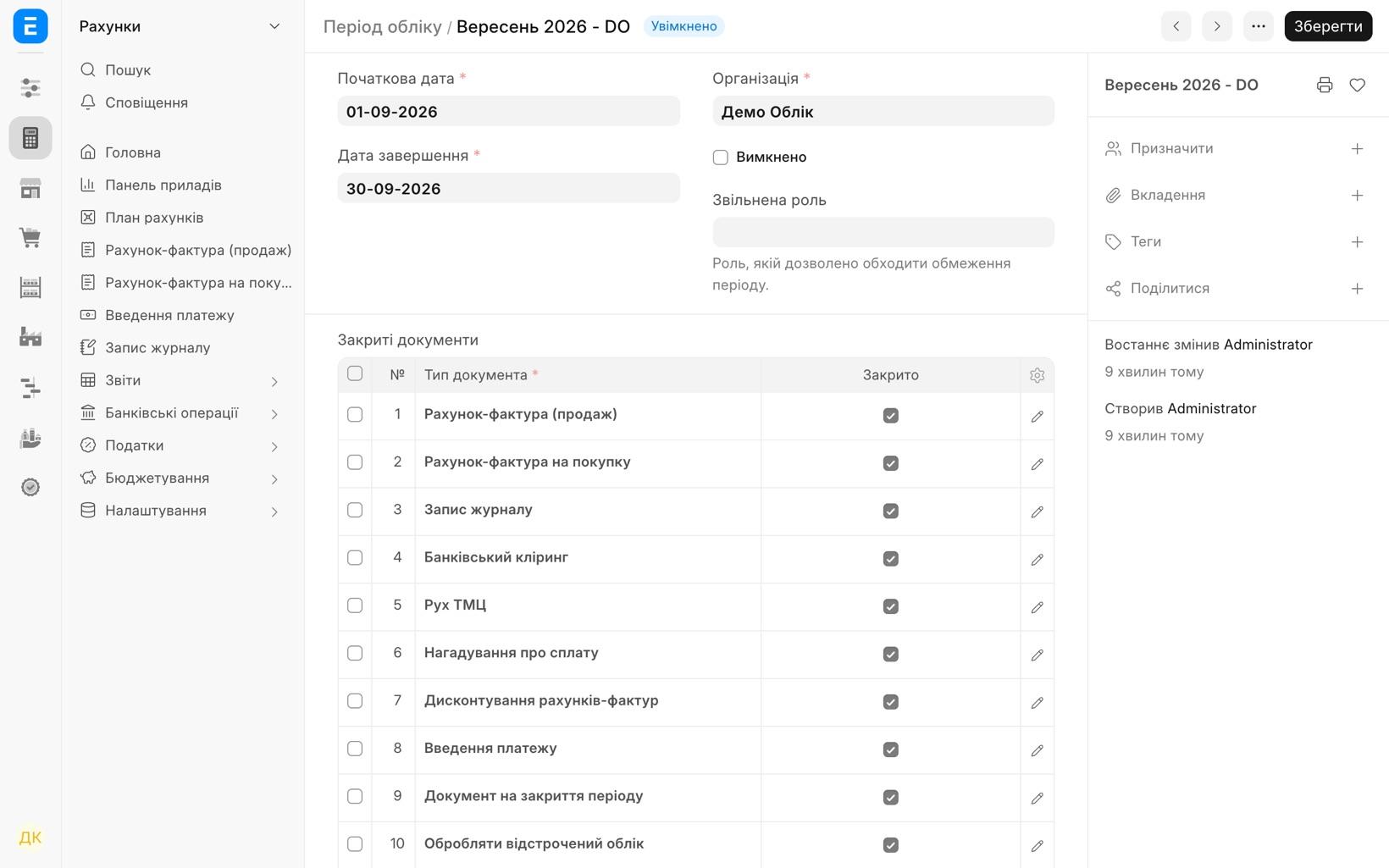
Task: Open the shopping cart module icon
Action: point(30,237)
